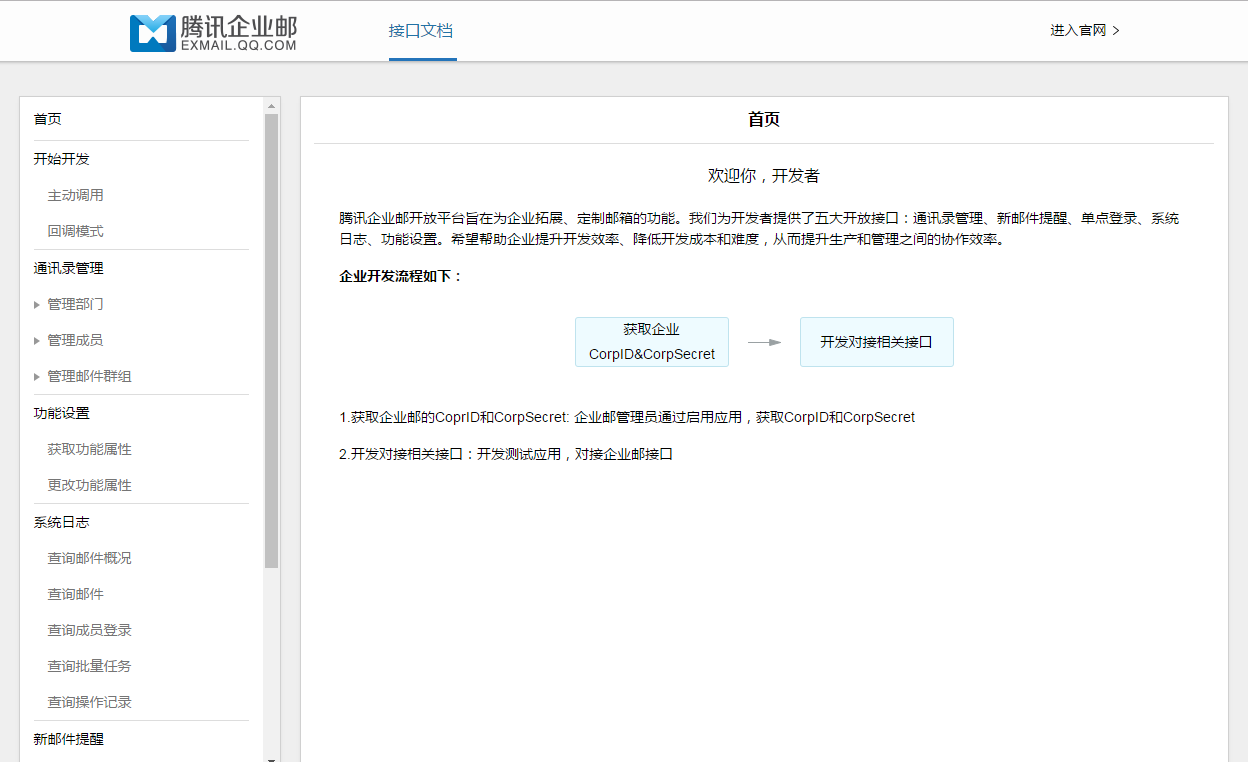This screenshot has height=762, width=1248.
Task: Open the 回调模式 sidebar entry
Action: pyautogui.click(x=75, y=231)
